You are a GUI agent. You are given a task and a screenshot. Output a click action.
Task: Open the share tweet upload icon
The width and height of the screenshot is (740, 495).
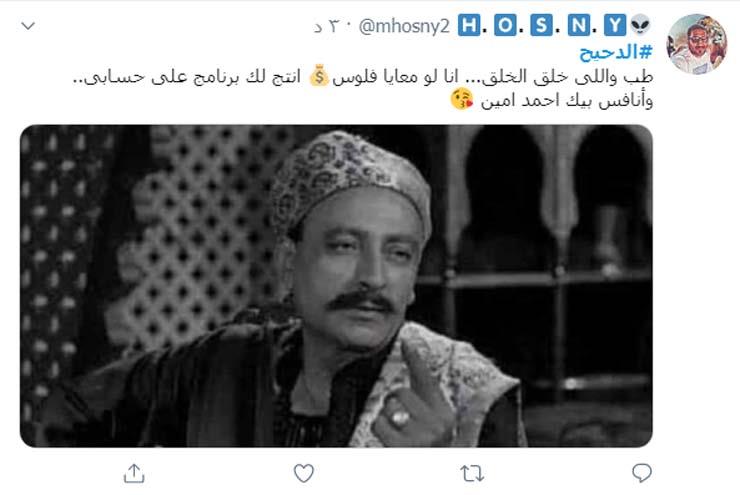134,473
